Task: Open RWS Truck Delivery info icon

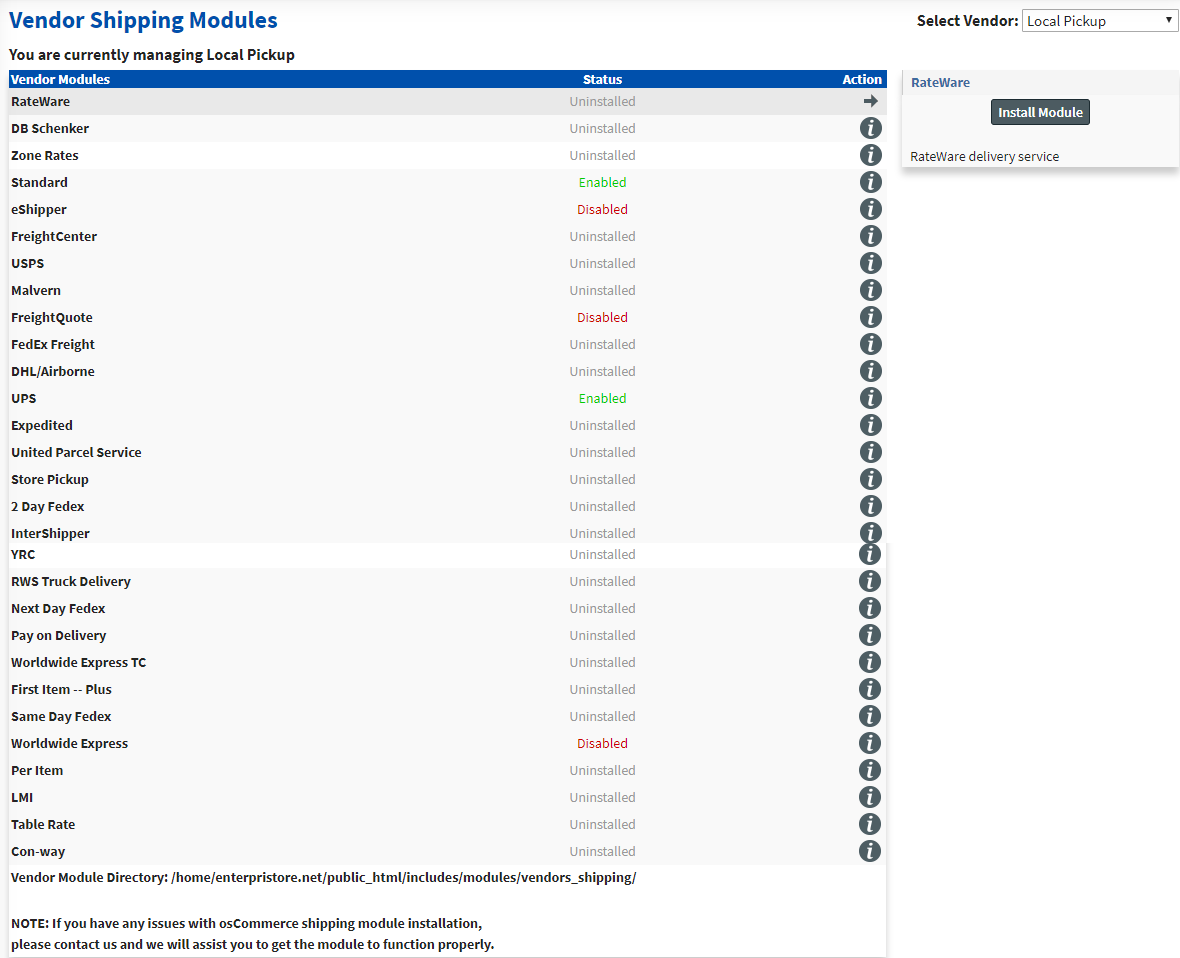Action: [x=870, y=581]
